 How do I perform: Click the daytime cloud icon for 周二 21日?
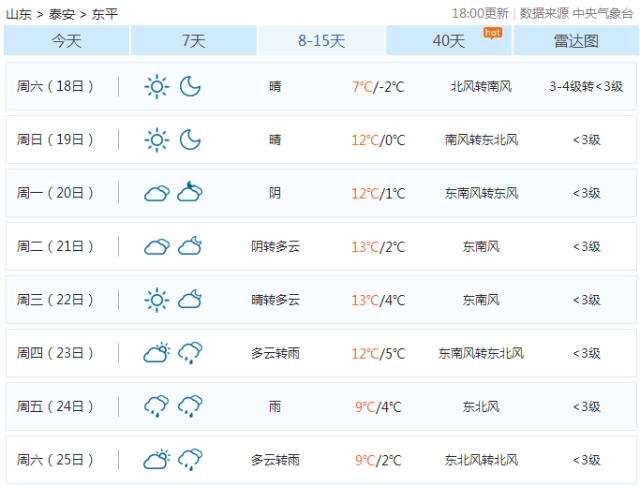point(157,246)
